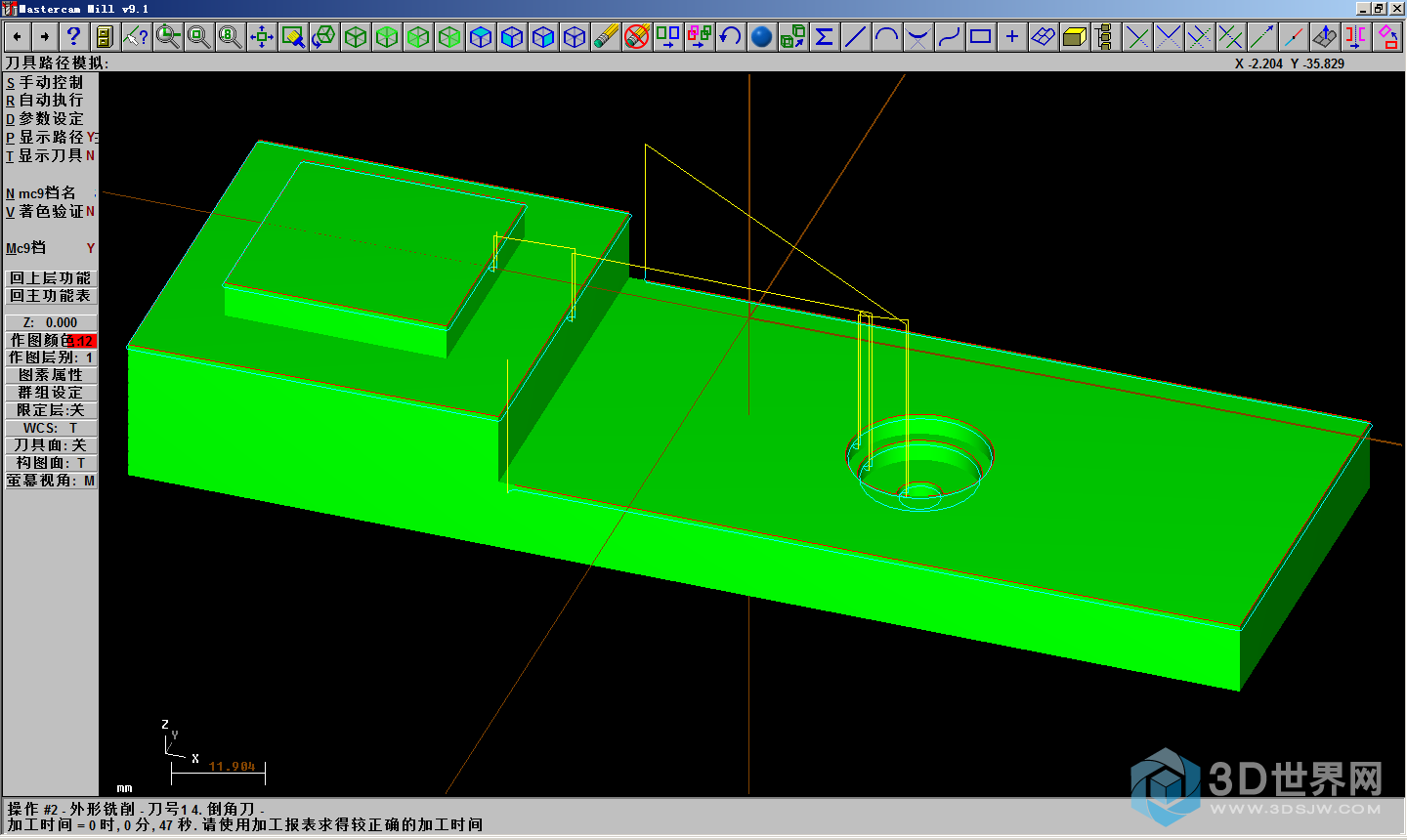Fit geometry to screen icon
This screenshot has height=840, width=1407.
(262, 37)
